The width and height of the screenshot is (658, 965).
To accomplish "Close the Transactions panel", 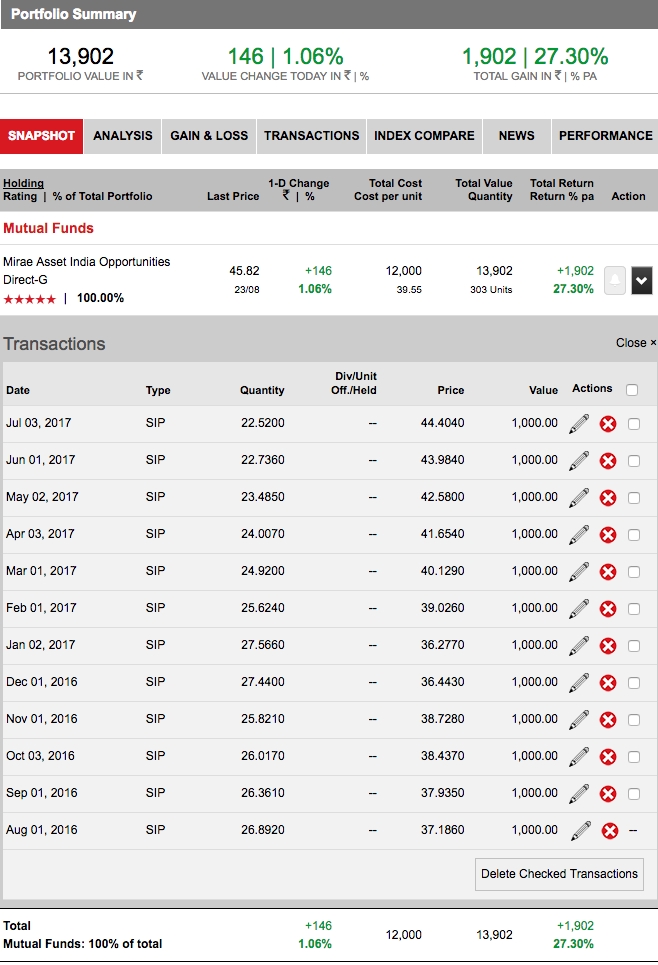I will (x=636, y=343).
